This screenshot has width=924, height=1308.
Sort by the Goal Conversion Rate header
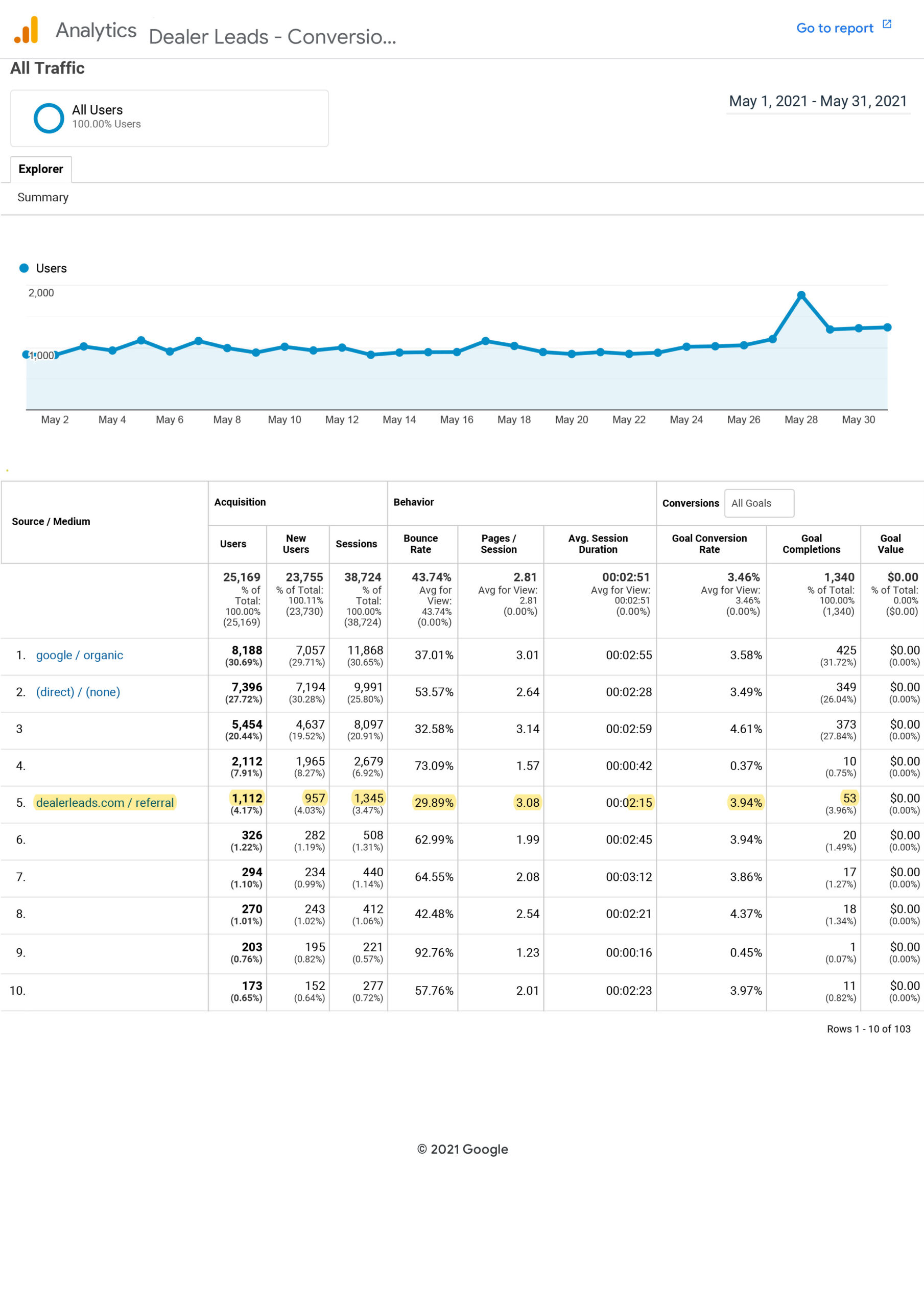[709, 544]
